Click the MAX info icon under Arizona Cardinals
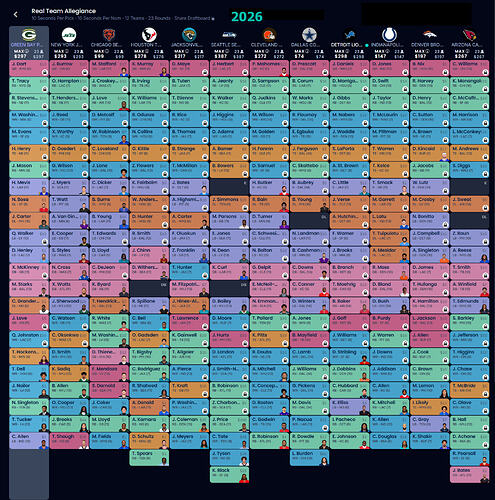 coord(467,51)
